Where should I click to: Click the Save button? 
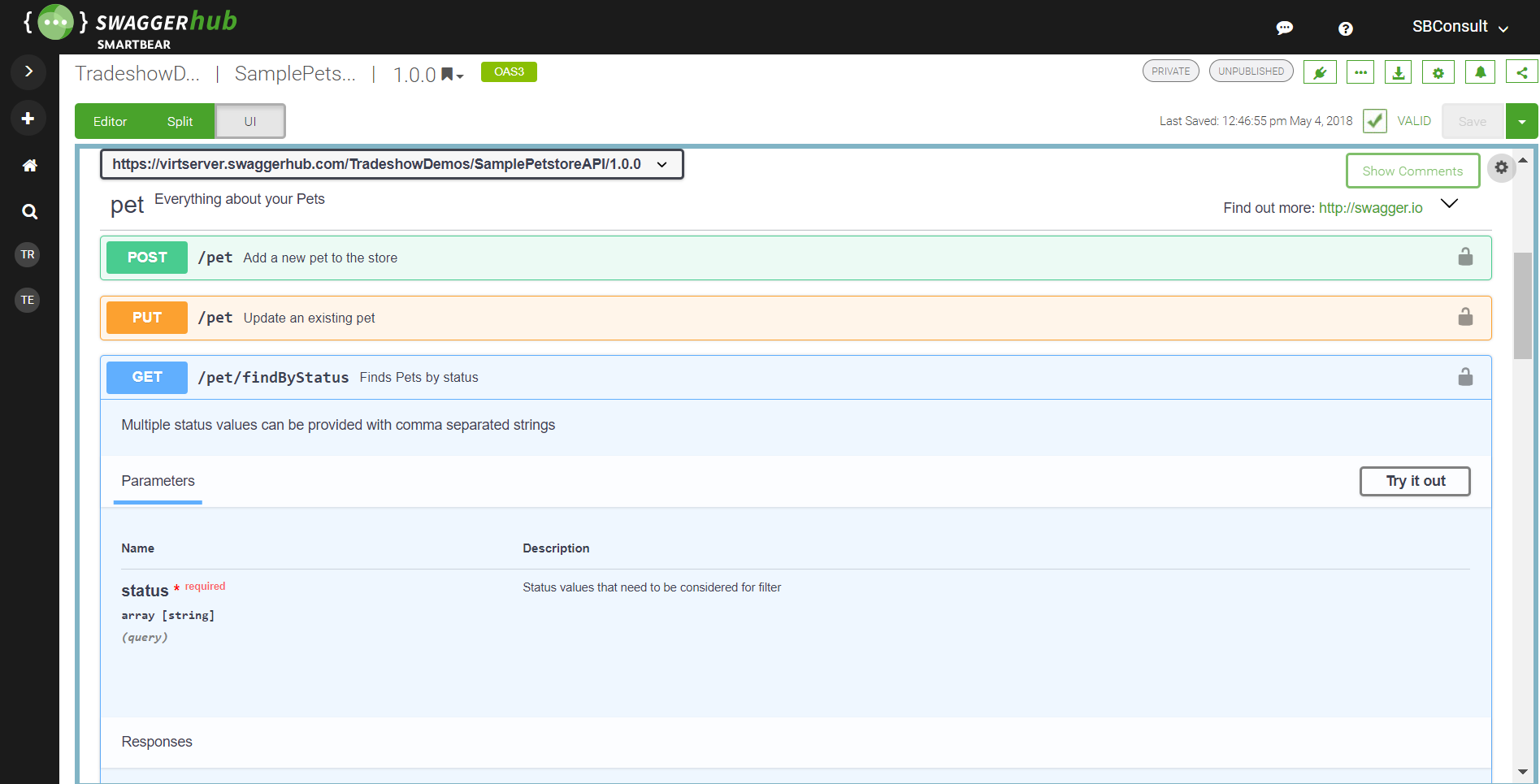1473,121
